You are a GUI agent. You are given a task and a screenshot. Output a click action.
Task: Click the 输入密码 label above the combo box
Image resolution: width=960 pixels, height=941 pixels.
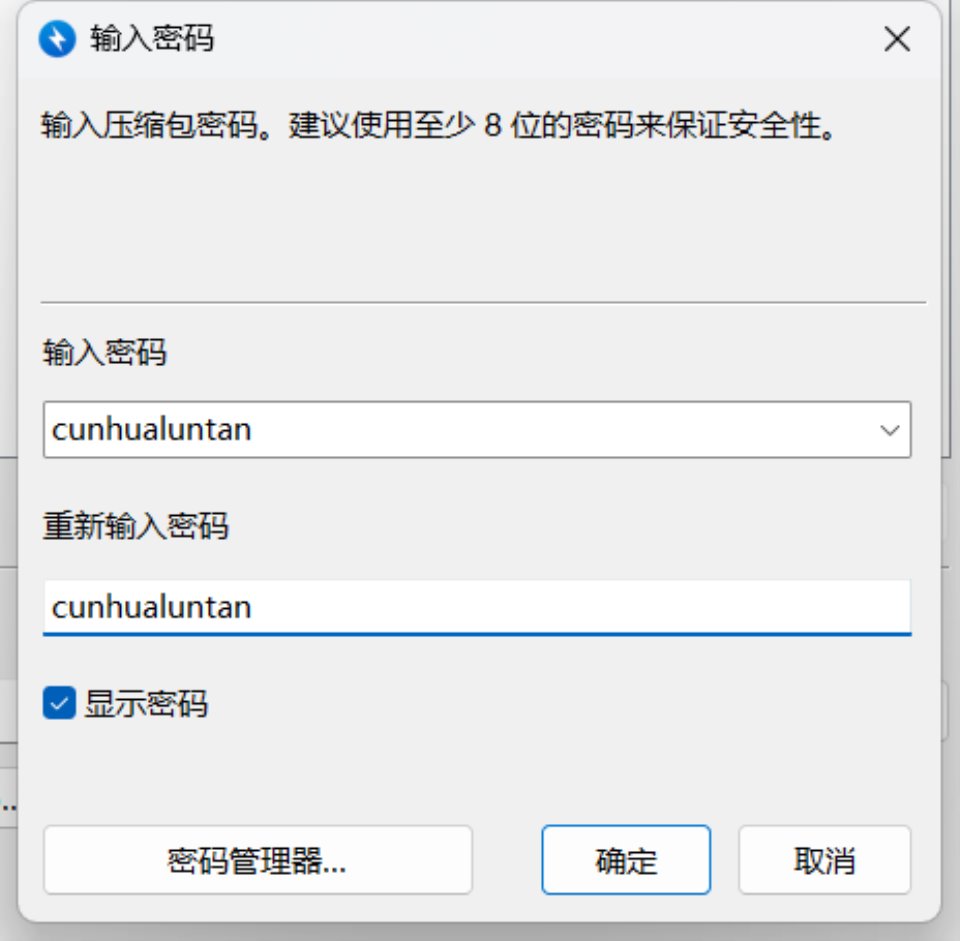[104, 352]
